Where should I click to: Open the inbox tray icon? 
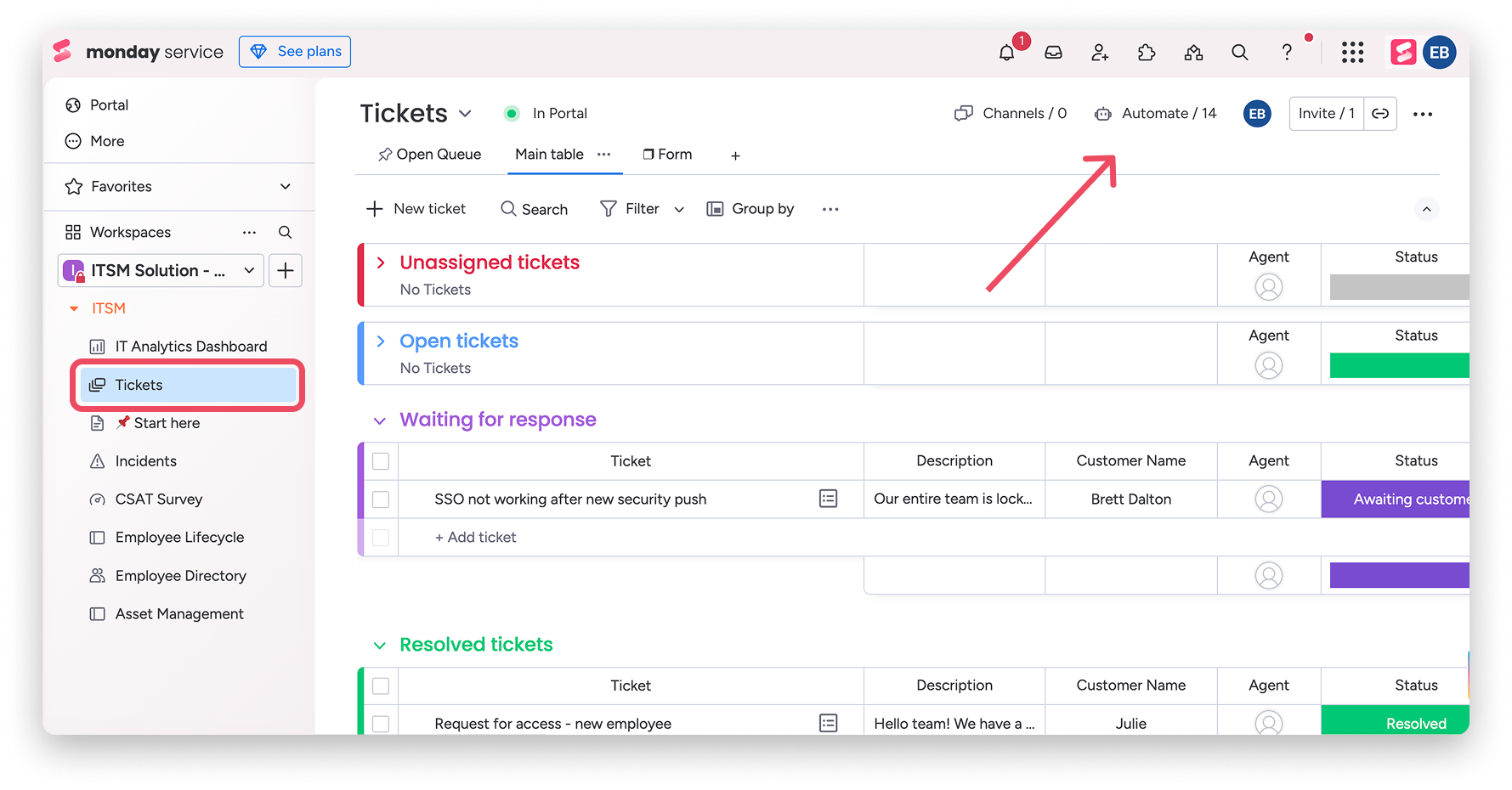pyautogui.click(x=1053, y=53)
